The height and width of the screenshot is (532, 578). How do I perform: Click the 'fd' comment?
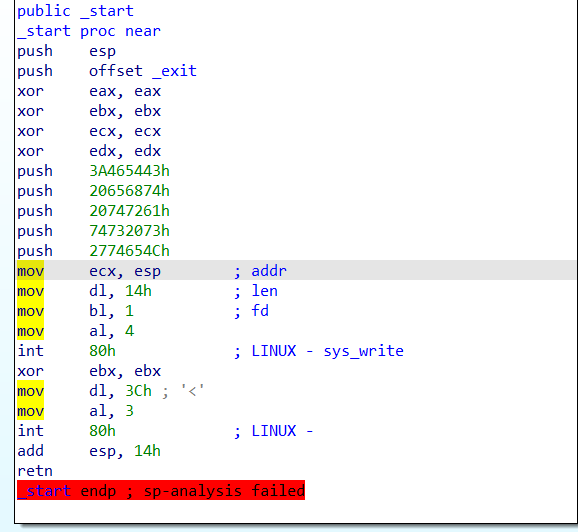(x=260, y=311)
